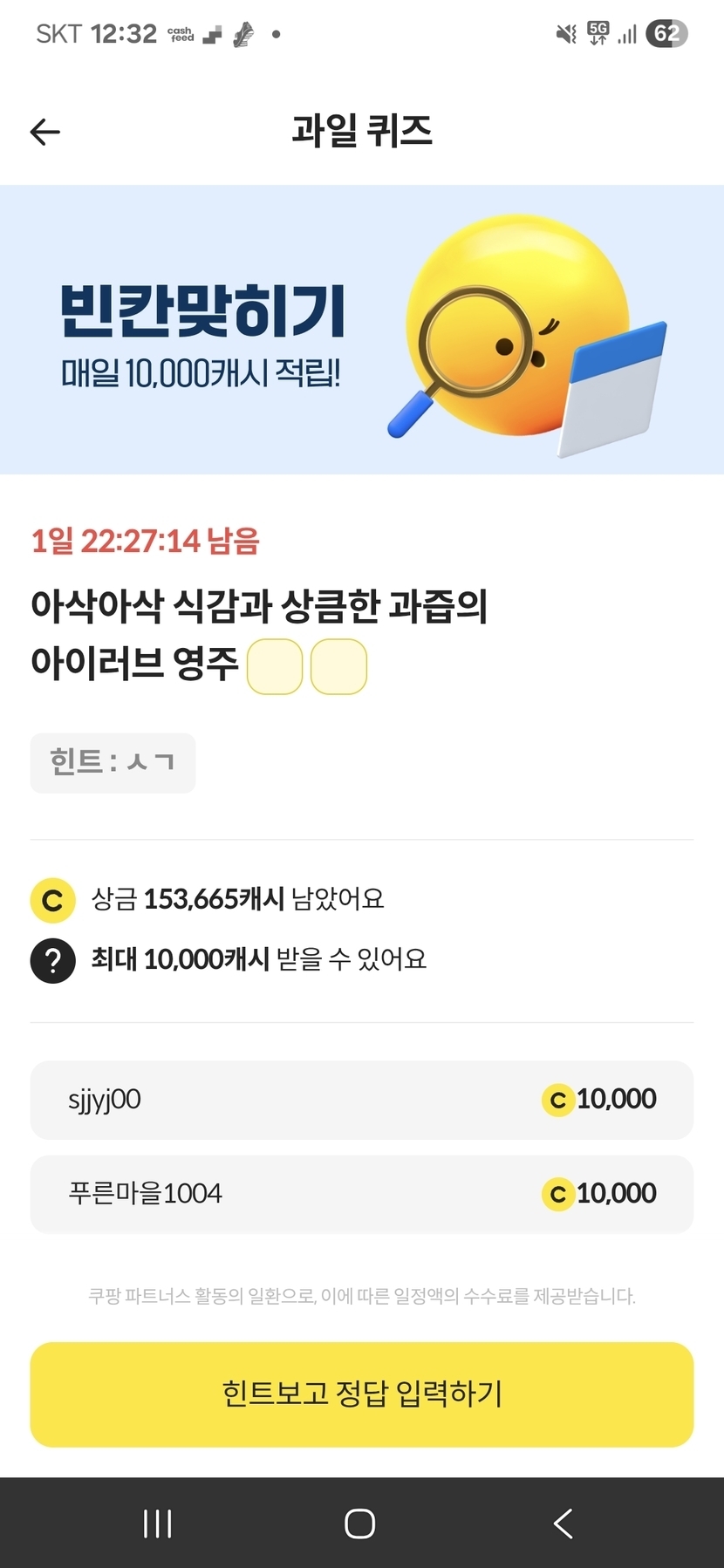Tap the yellow cash coin icon beside 상금

coord(52,900)
